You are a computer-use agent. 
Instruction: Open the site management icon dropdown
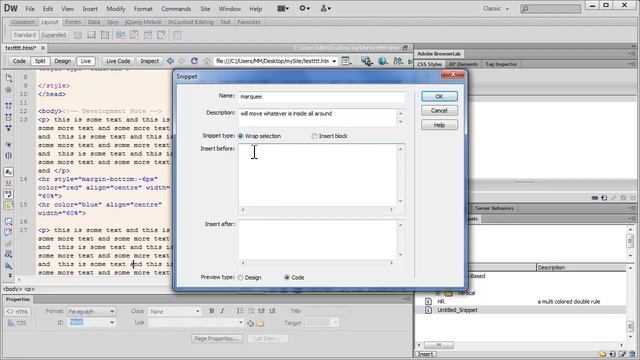tap(326, 8)
